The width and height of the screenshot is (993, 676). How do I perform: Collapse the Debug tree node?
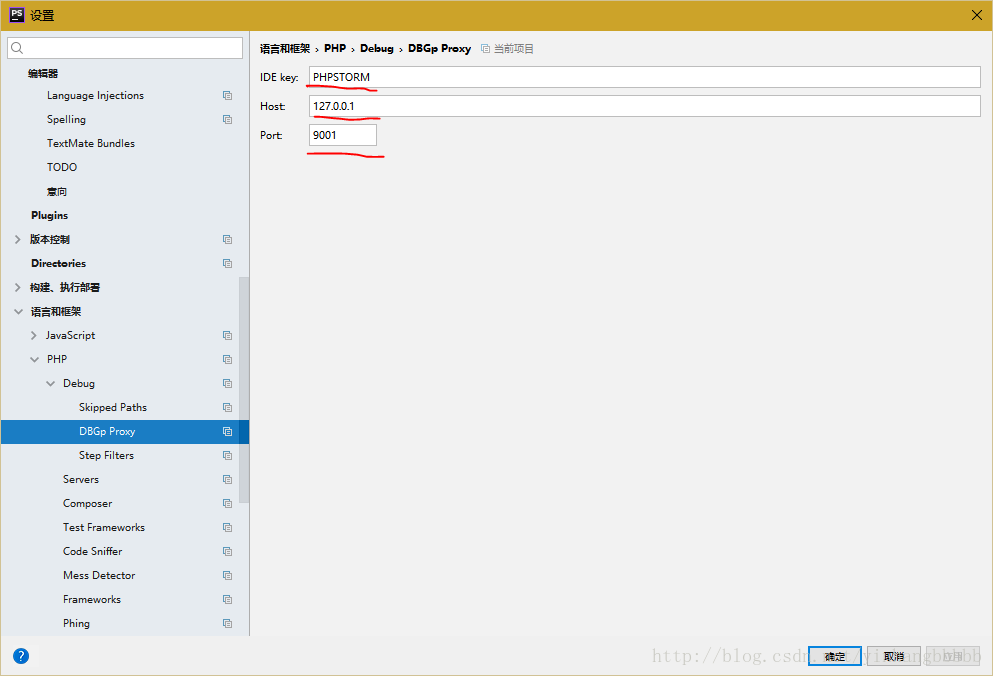[x=51, y=384]
